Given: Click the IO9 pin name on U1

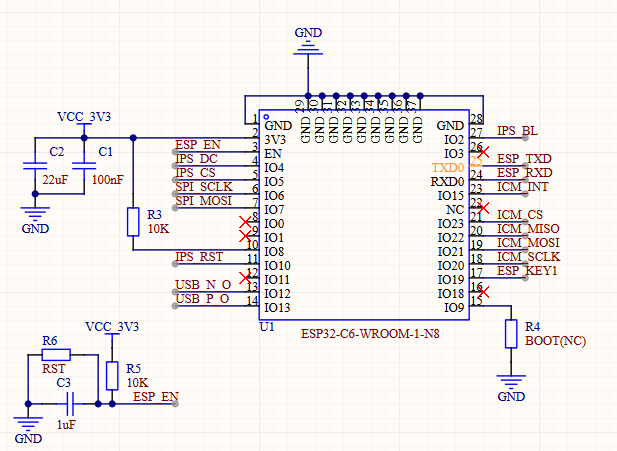Looking at the screenshot, I should pos(454,308).
